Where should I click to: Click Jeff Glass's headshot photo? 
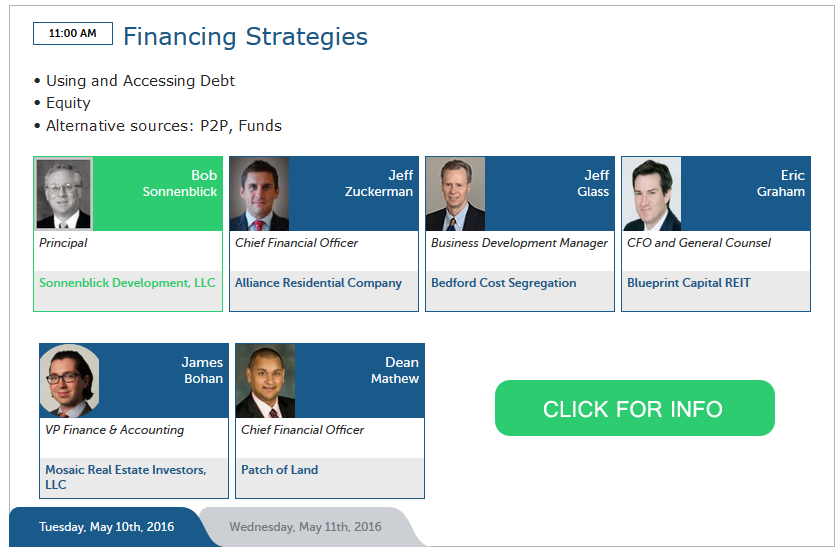tap(456, 194)
